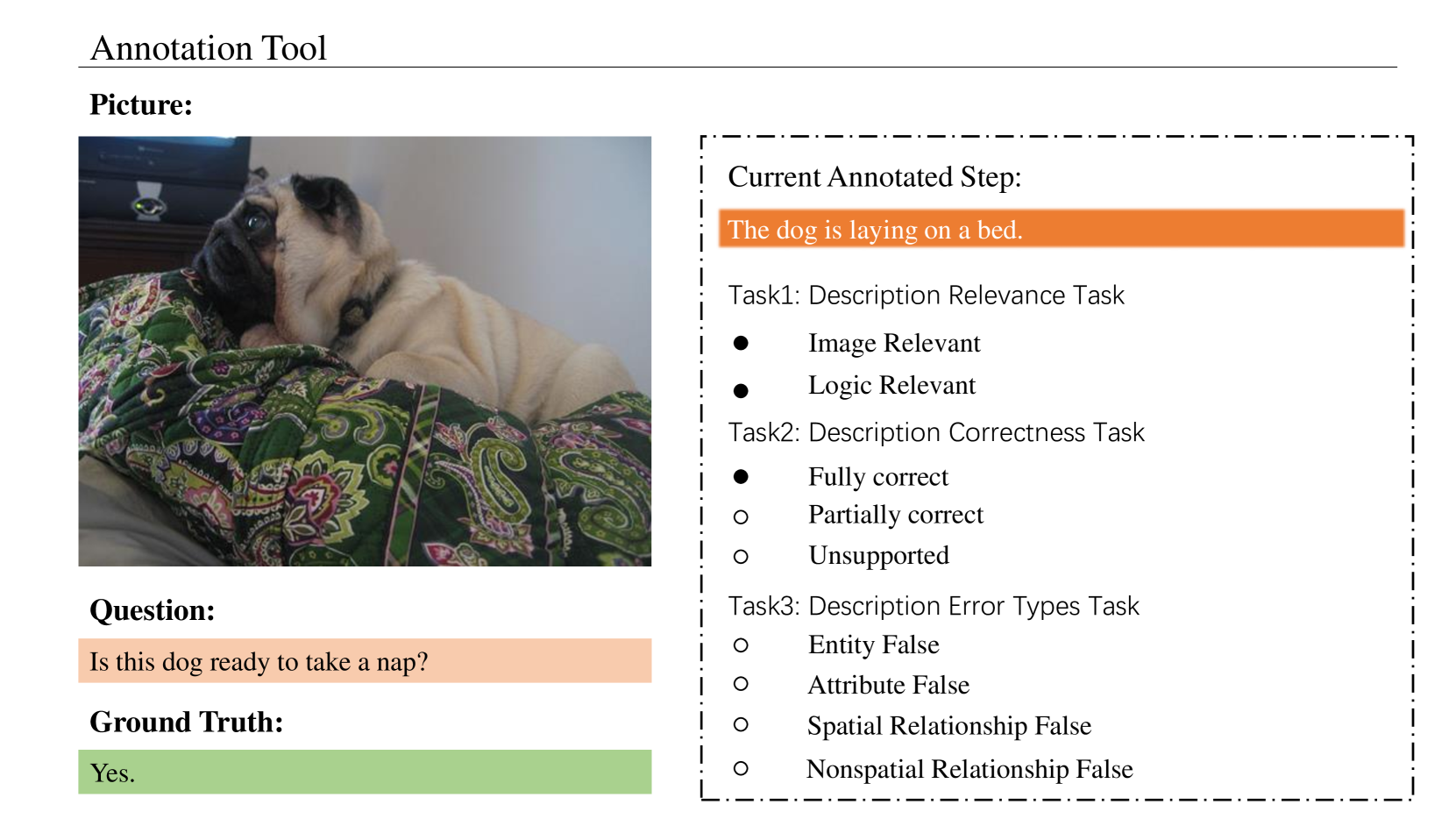Screen dimensions: 1456x819
Task: Select the Image Relevant radio button
Action: [x=741, y=343]
